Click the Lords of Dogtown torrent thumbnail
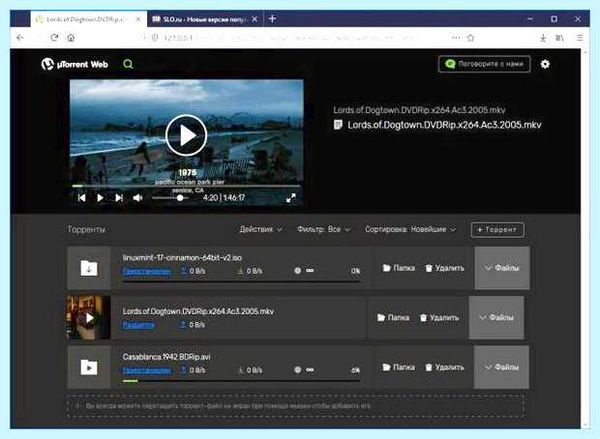The image size is (600, 439). point(89,317)
